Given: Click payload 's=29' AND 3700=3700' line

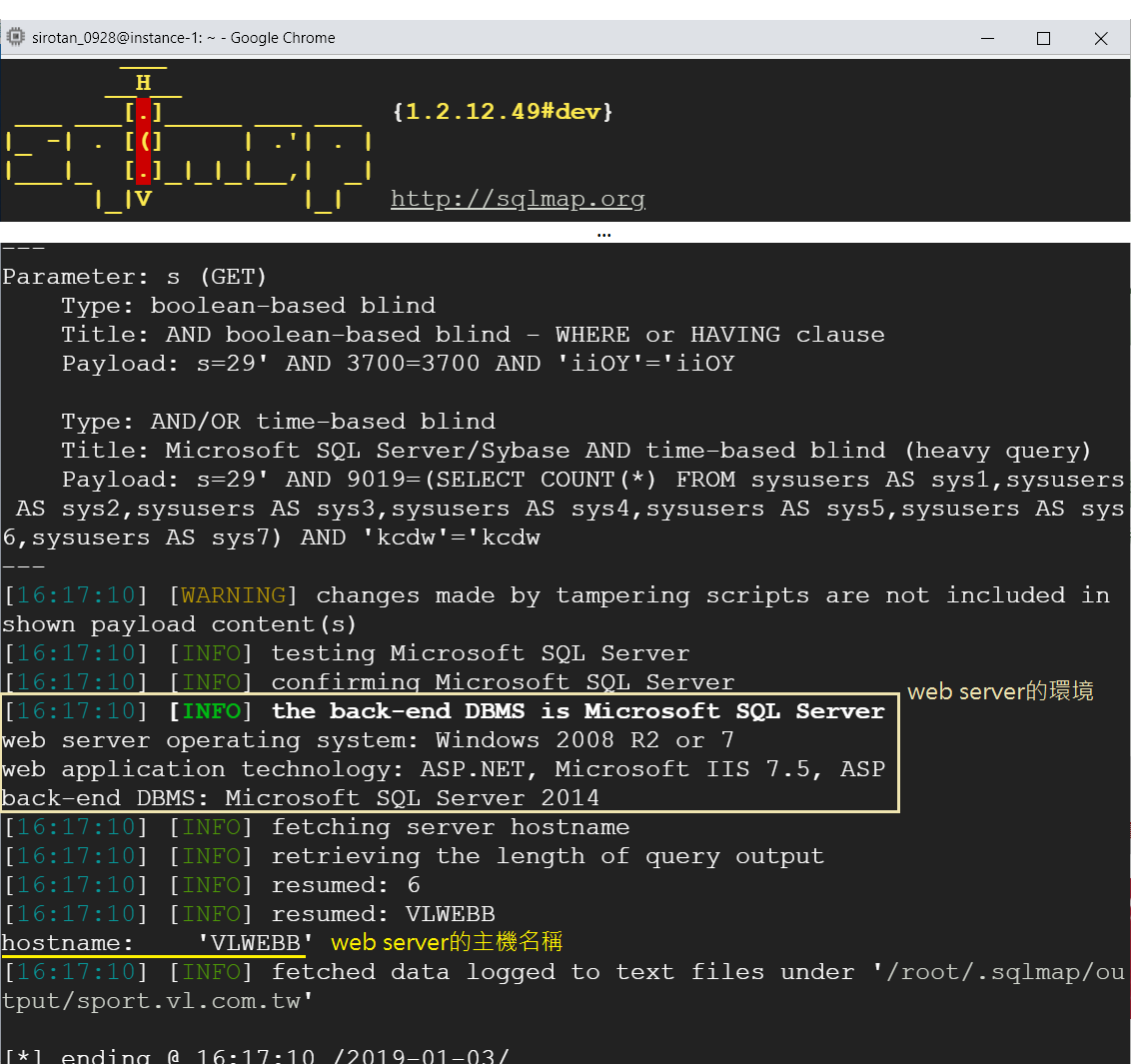Looking at the screenshot, I should 399,364.
